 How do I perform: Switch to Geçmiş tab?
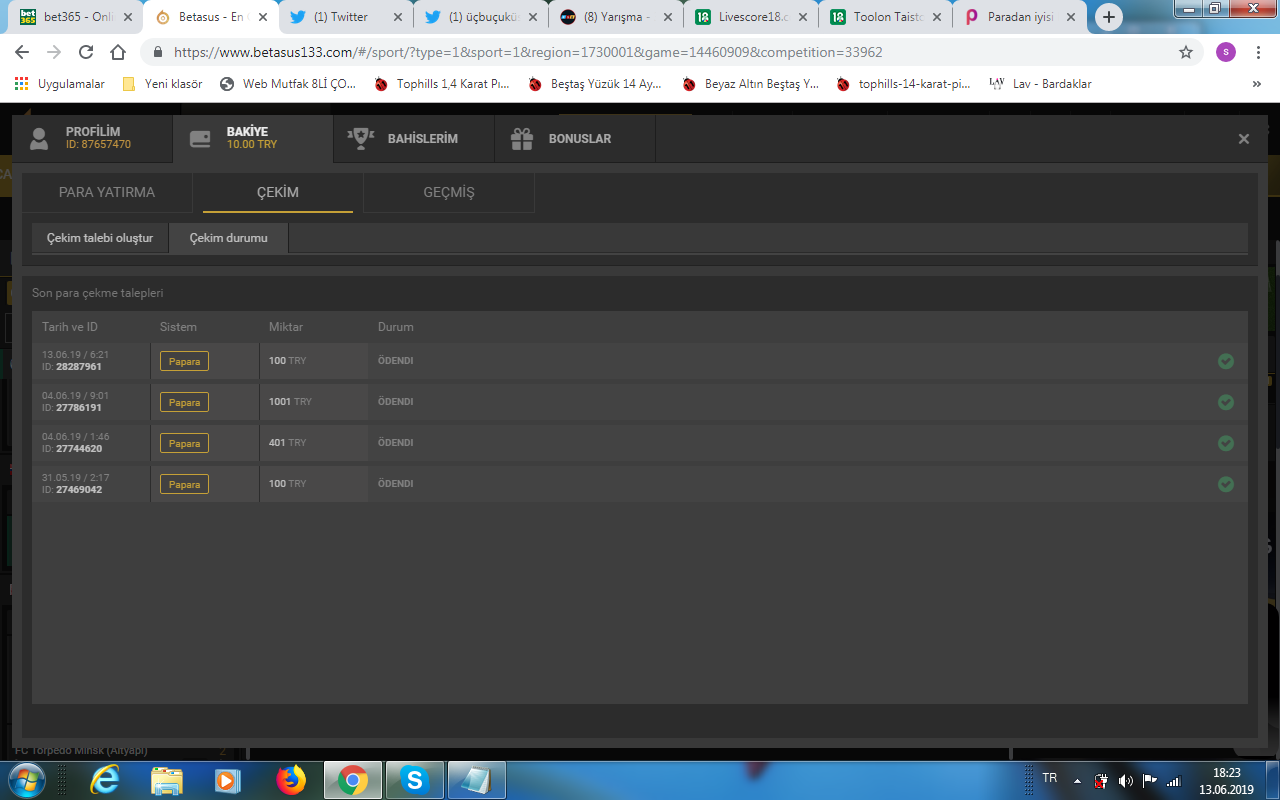point(449,193)
